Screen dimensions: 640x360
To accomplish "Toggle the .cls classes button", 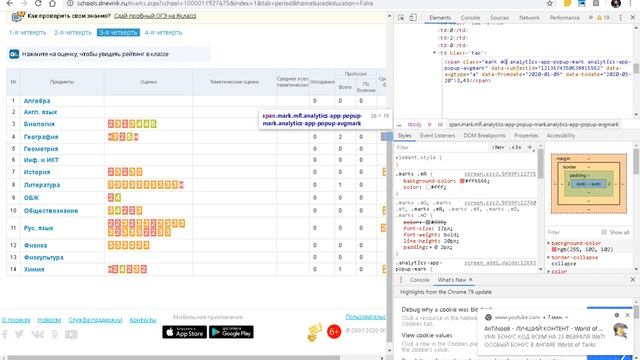I will [x=516, y=147].
